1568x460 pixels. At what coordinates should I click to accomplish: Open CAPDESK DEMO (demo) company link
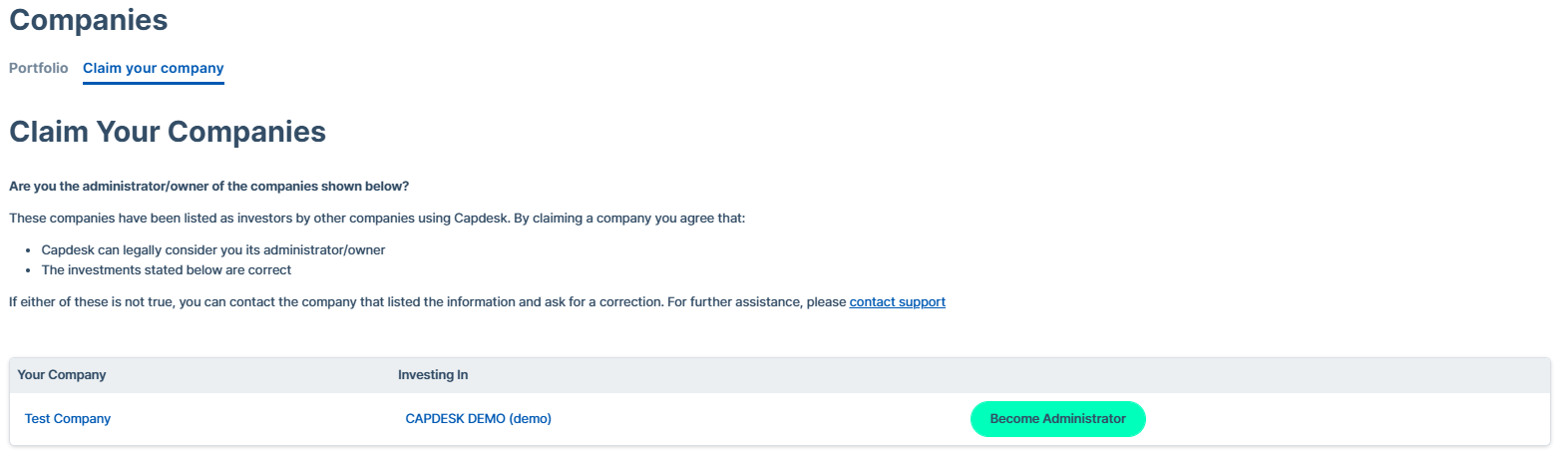click(x=478, y=419)
